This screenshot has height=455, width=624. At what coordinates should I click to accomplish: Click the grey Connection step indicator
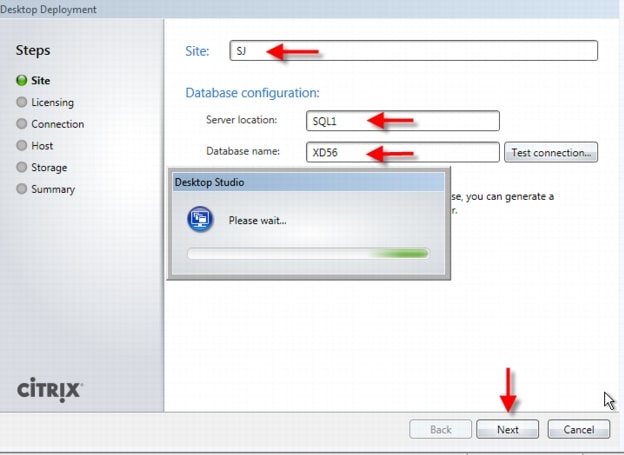(21, 123)
